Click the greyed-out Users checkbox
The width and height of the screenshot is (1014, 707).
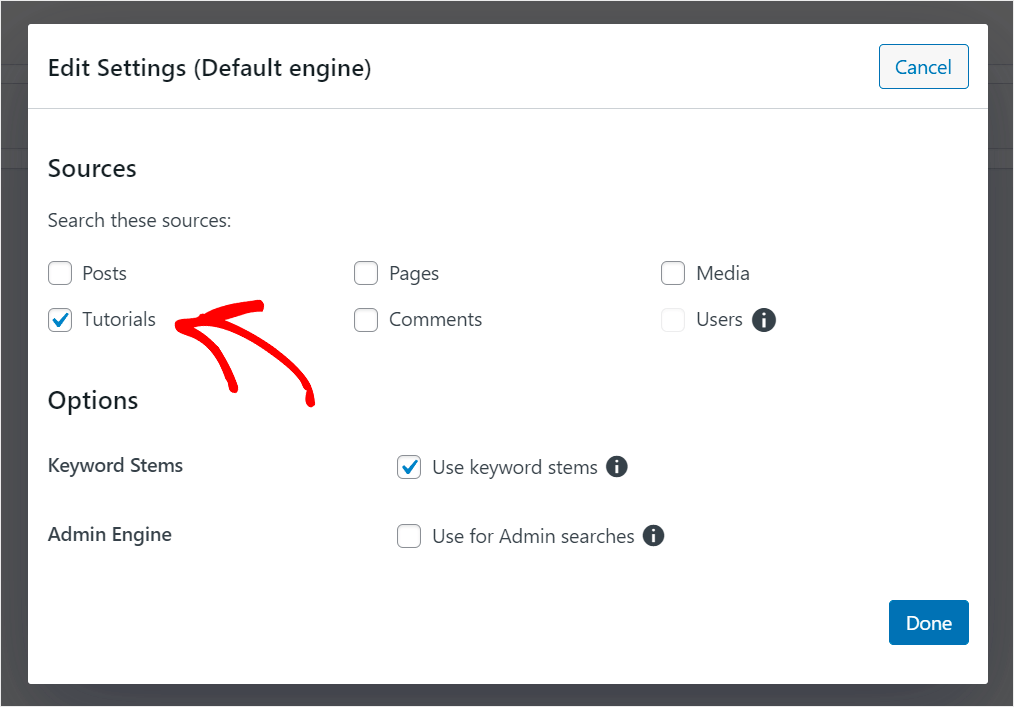tap(673, 320)
